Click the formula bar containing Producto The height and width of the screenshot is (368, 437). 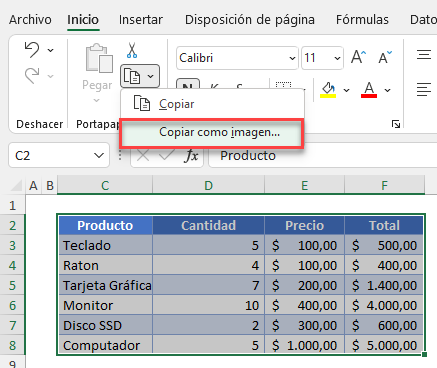click(323, 155)
